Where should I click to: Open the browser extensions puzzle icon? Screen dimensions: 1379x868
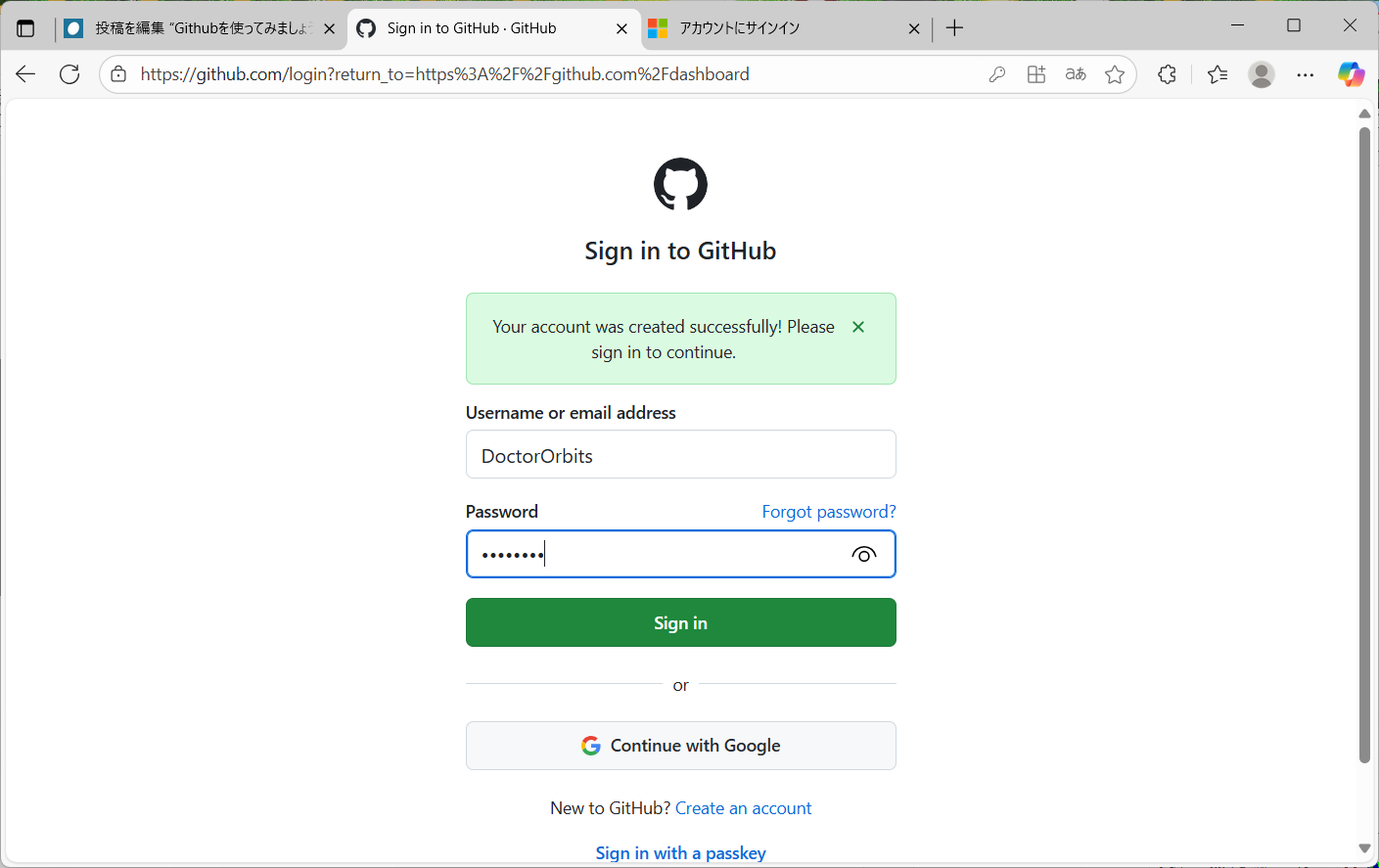coord(1167,74)
